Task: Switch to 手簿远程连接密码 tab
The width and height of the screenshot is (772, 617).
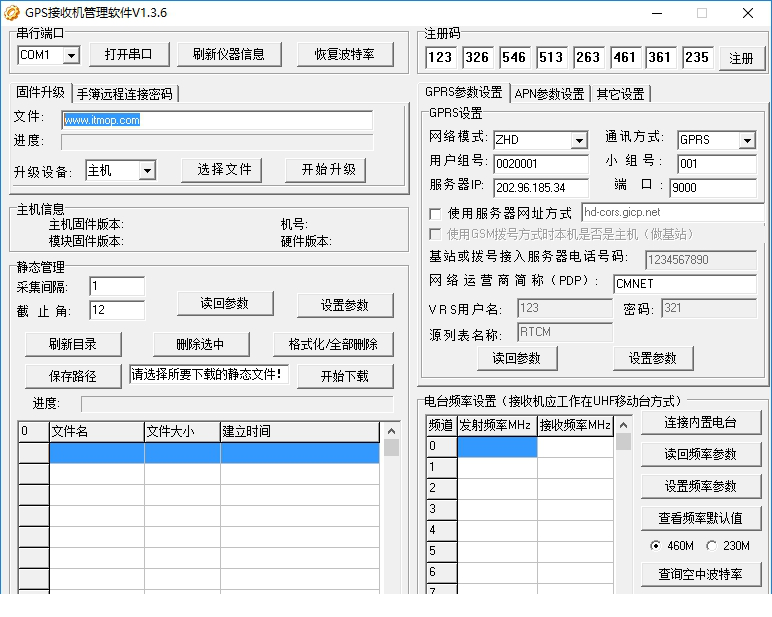Action: (x=125, y=94)
